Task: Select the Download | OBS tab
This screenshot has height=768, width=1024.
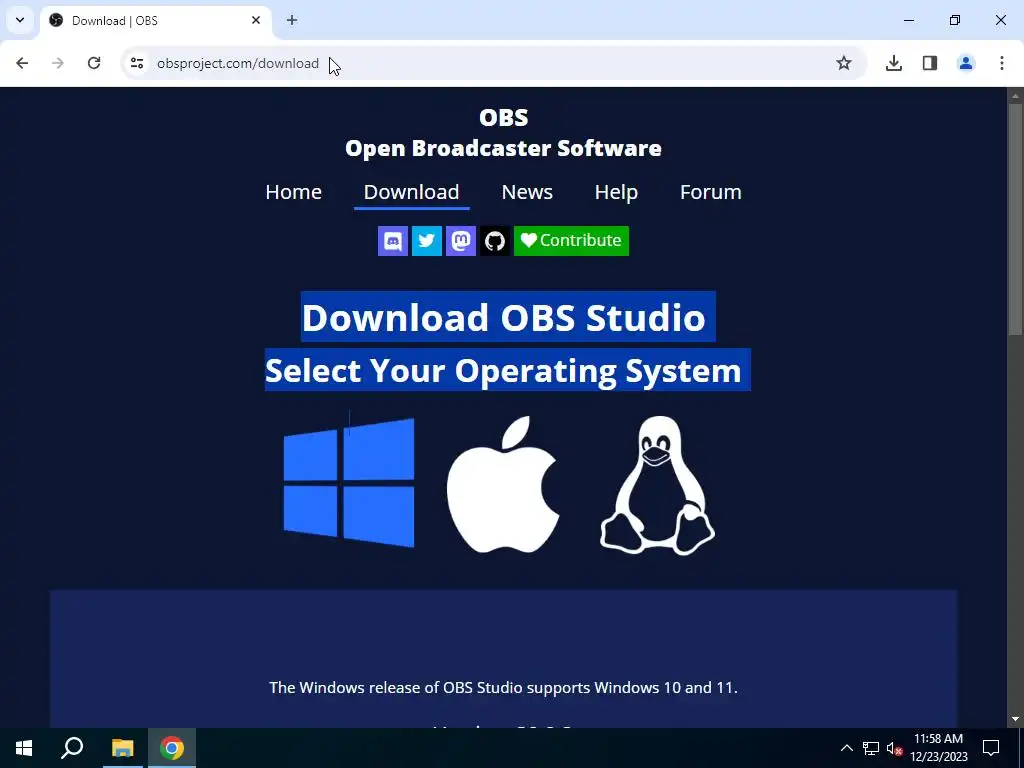Action: [156, 21]
